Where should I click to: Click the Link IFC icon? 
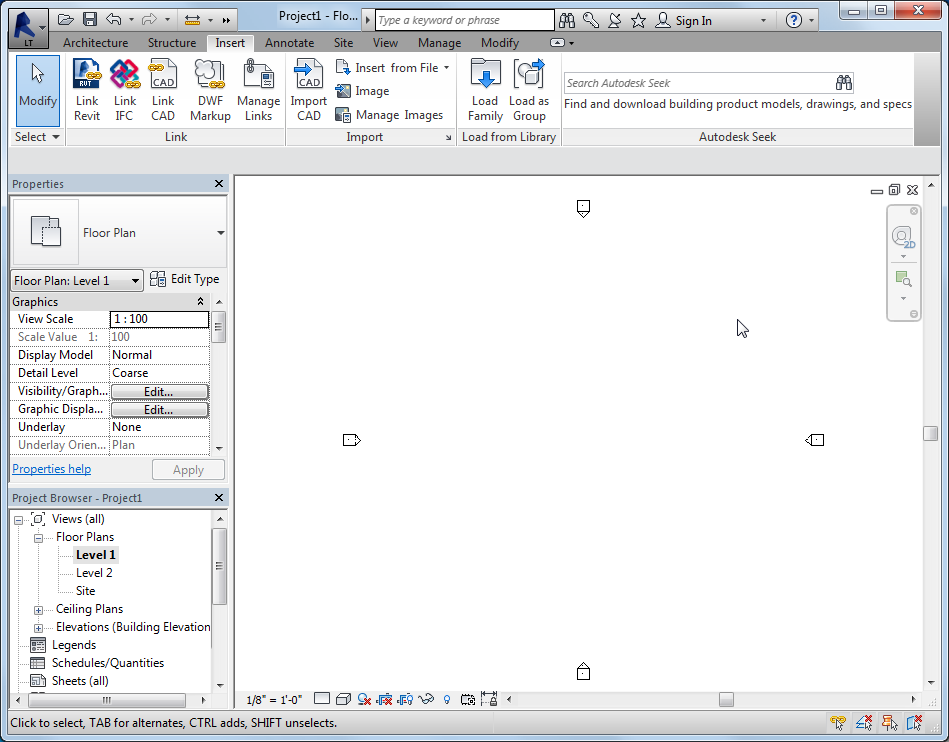pos(124,90)
